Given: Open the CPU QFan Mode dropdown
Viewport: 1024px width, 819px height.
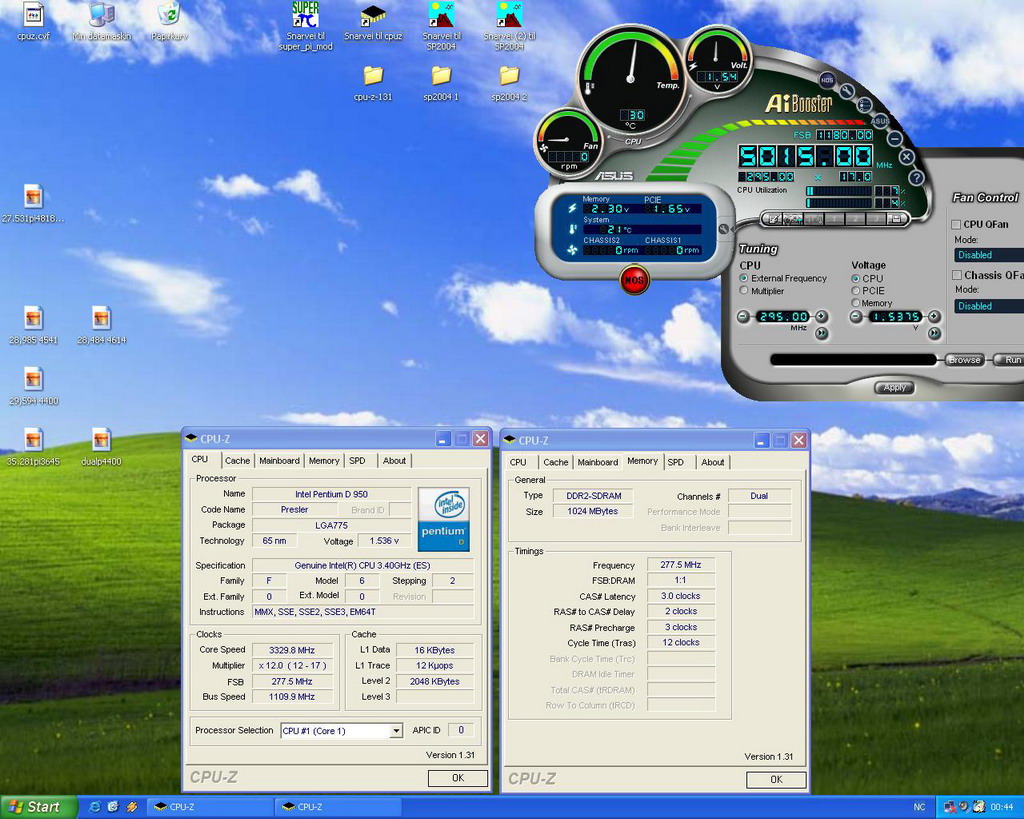Looking at the screenshot, I should pyautogui.click(x=989, y=255).
